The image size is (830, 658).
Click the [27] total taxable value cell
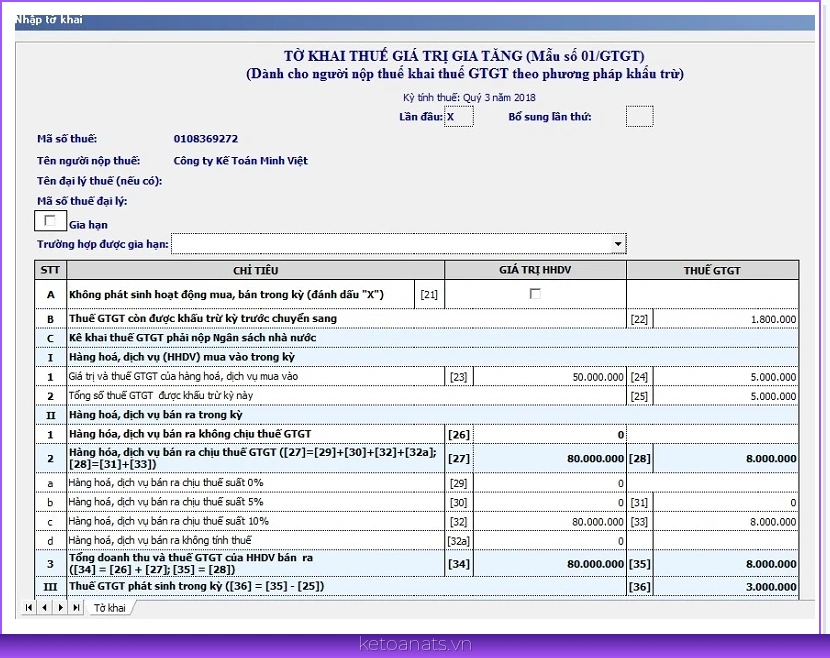(x=549, y=458)
